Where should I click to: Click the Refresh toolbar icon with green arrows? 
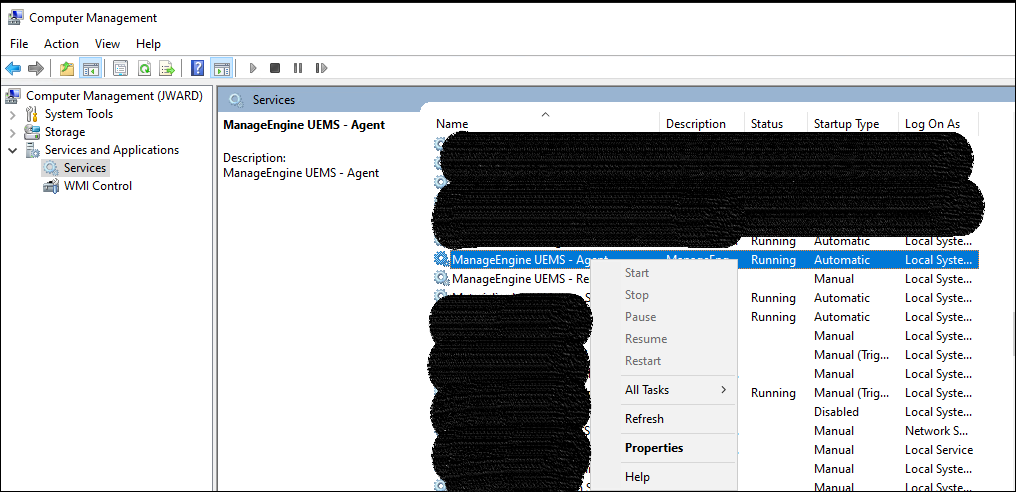[144, 68]
